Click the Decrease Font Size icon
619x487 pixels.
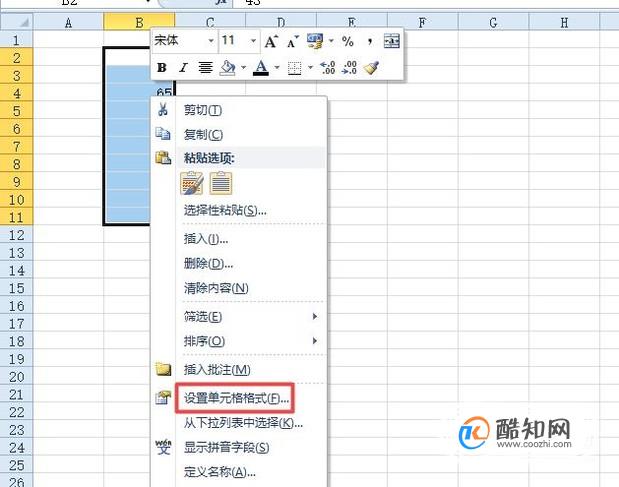coord(293,41)
